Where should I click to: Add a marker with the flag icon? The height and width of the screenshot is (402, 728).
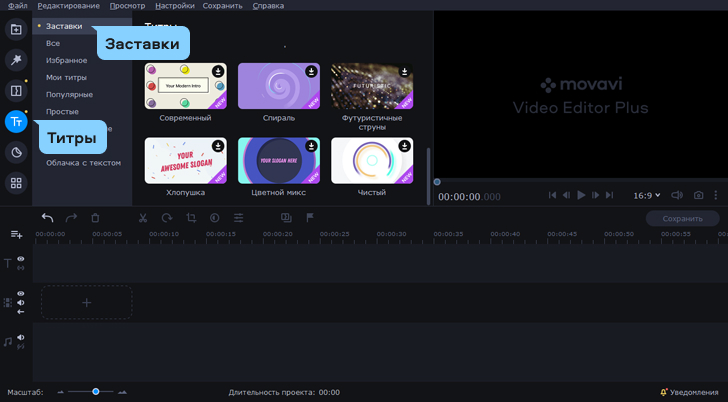pos(310,218)
